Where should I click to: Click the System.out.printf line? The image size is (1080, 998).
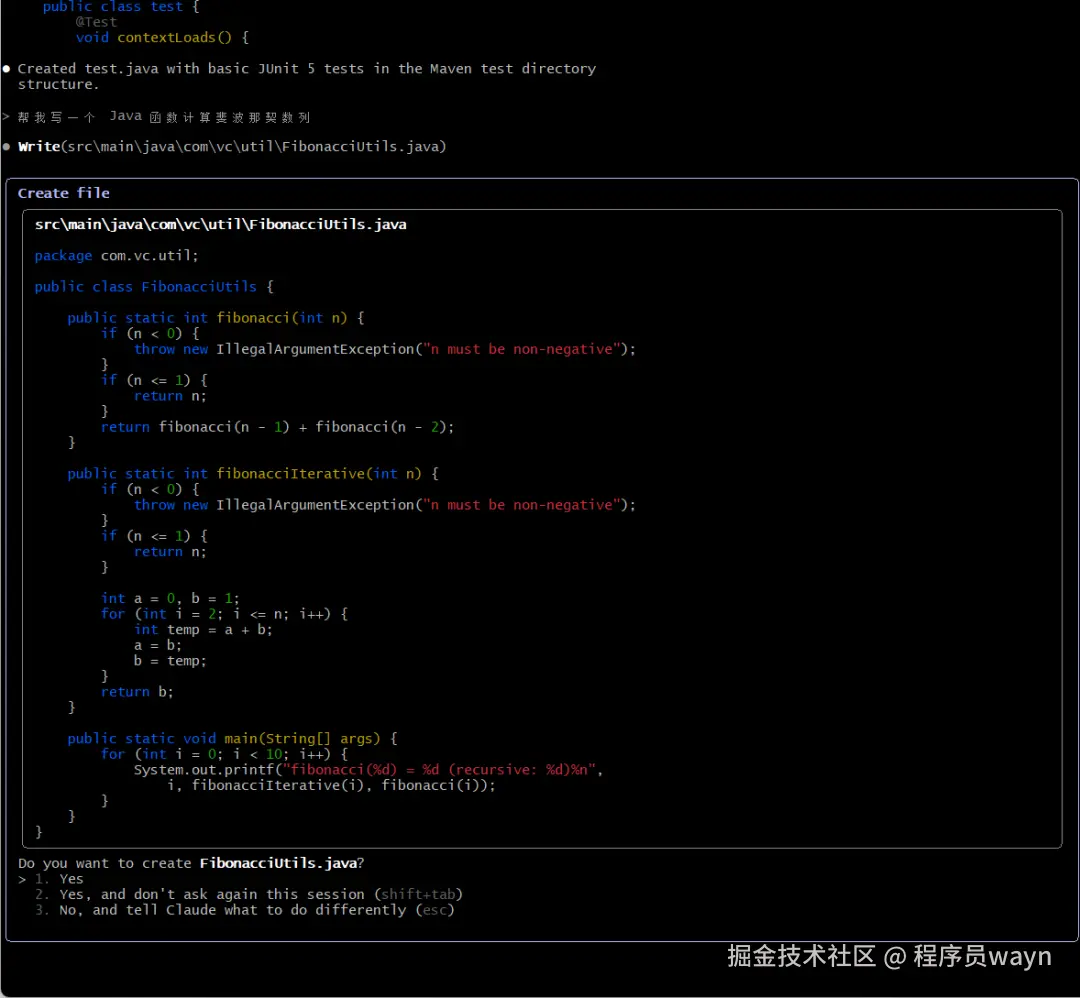coord(368,769)
